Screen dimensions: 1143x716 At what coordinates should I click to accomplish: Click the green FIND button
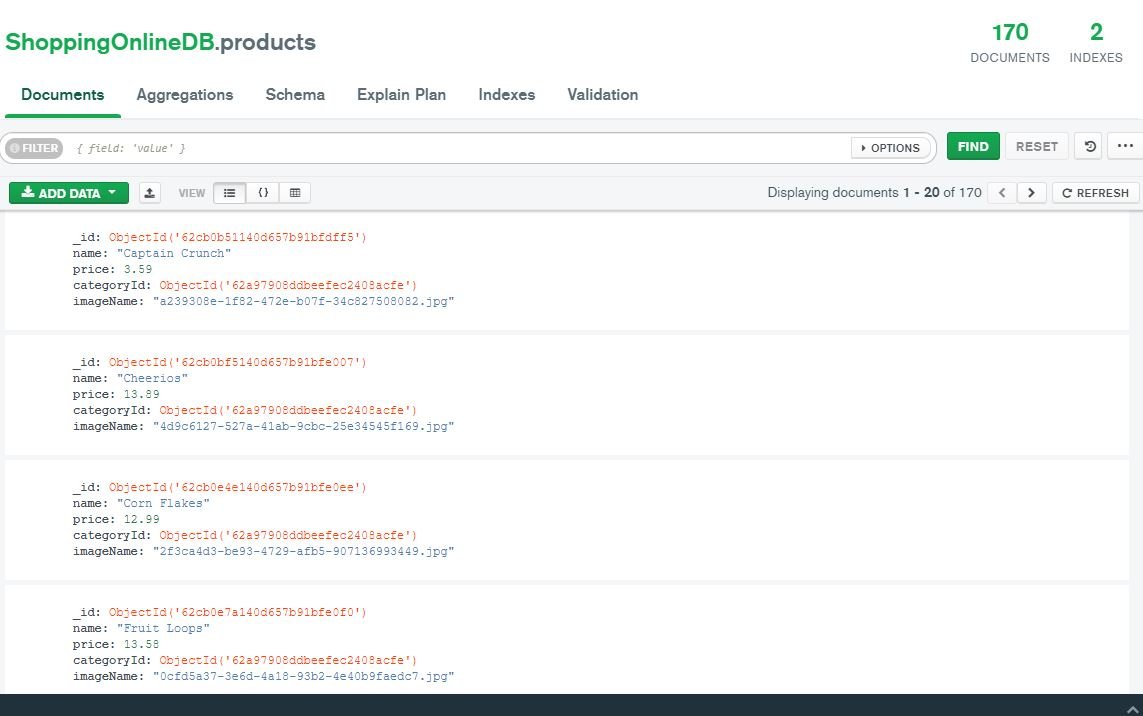click(x=973, y=147)
